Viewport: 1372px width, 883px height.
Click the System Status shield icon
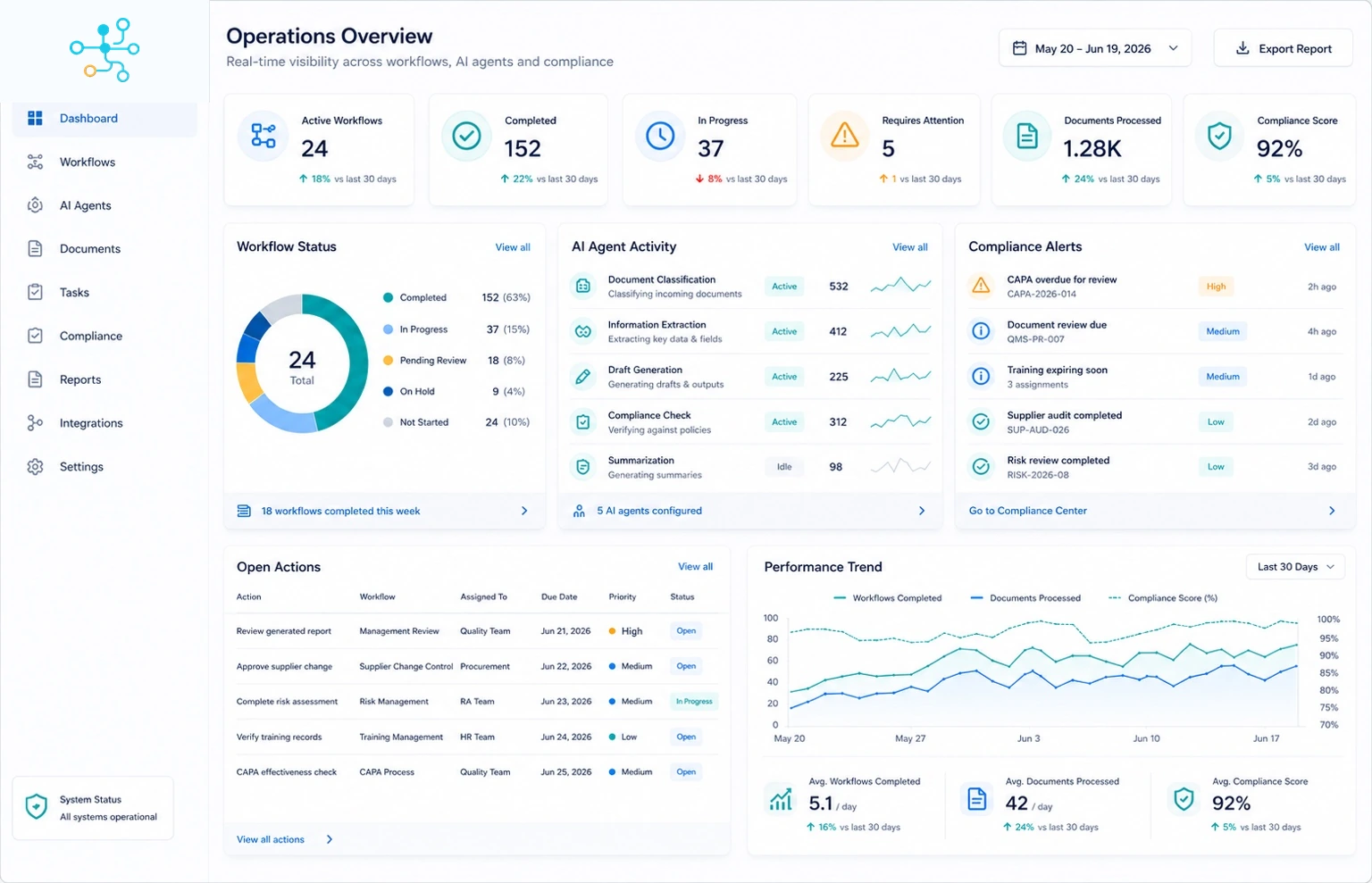pyautogui.click(x=37, y=807)
